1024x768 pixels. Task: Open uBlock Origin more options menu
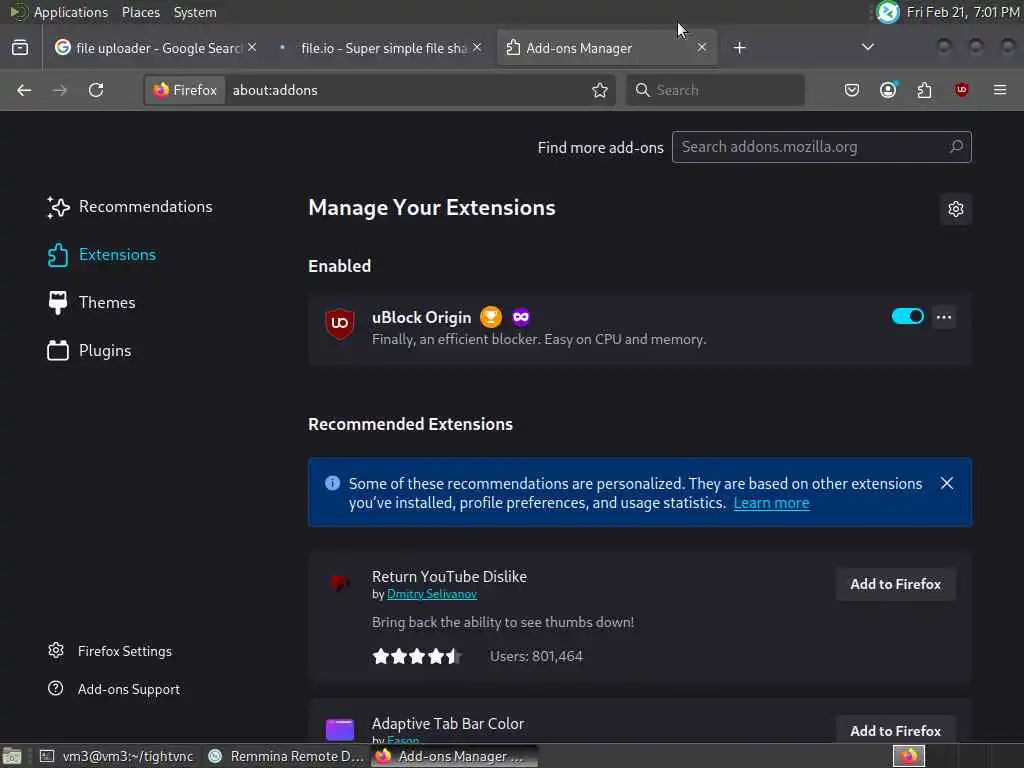944,317
